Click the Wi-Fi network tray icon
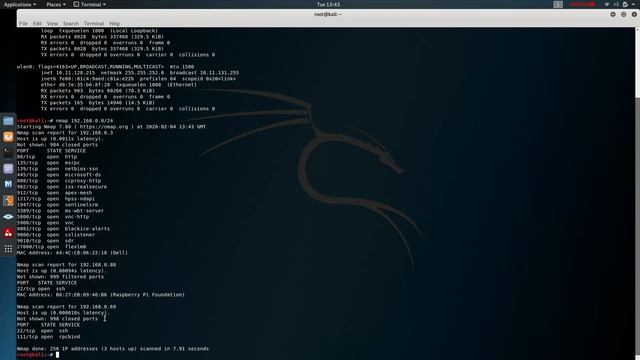The image size is (640, 360). pos(607,4)
